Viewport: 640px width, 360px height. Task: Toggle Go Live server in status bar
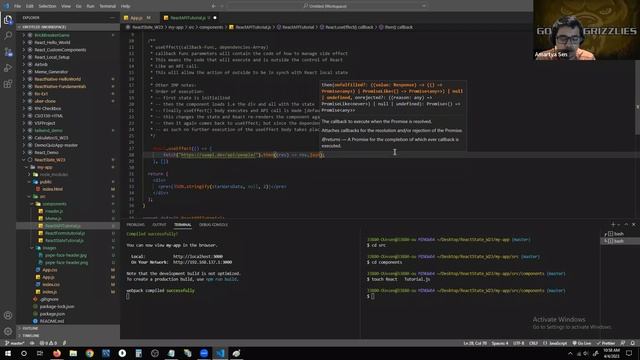pos(582,343)
